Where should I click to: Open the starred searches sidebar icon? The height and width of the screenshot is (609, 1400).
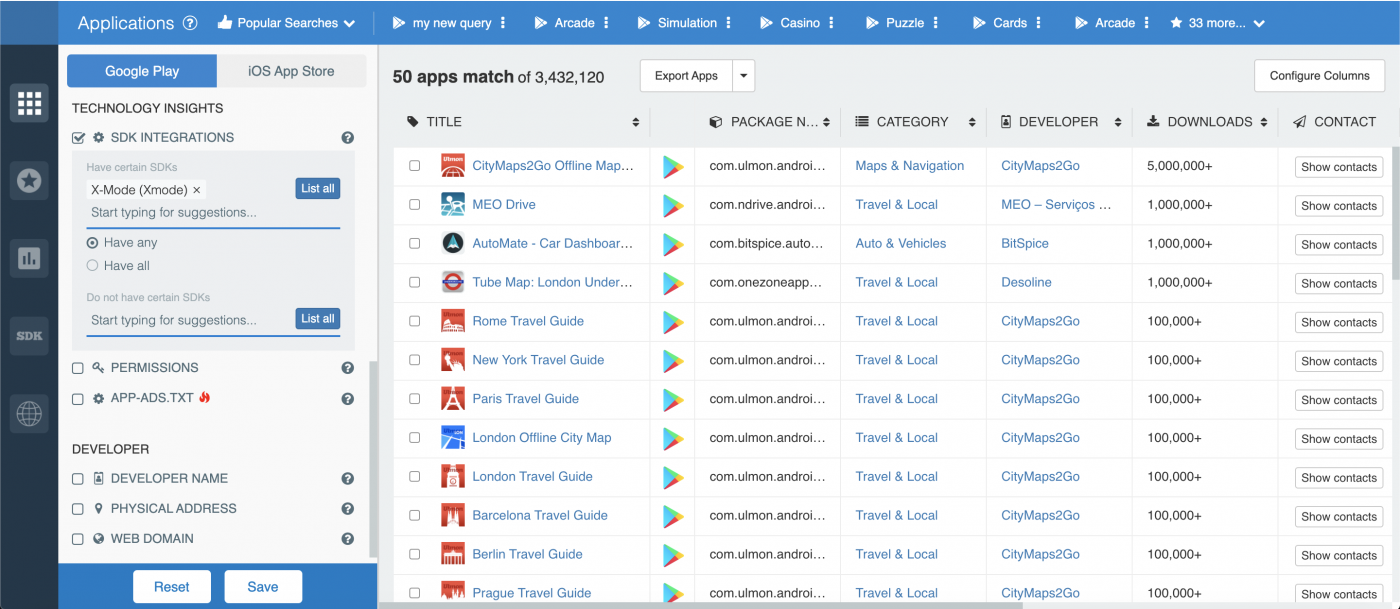[29, 181]
